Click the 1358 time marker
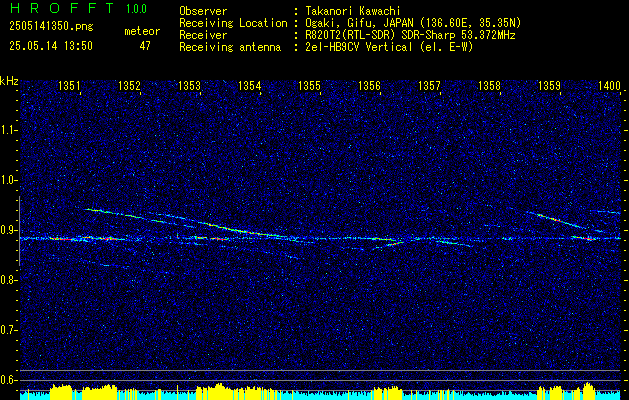The width and height of the screenshot is (629, 400). pos(490,85)
